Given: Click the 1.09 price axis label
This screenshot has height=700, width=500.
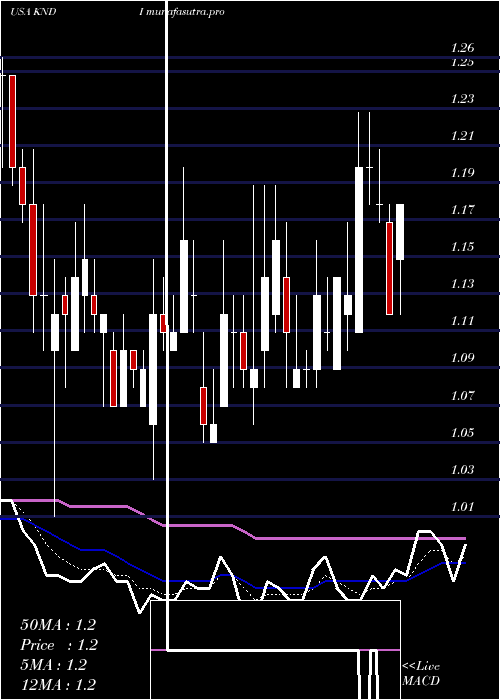Looking at the screenshot, I should point(462,358).
